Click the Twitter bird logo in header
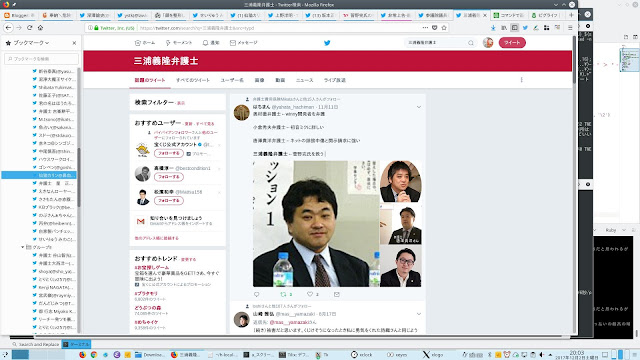This screenshot has width=640, height=360. [327, 42]
